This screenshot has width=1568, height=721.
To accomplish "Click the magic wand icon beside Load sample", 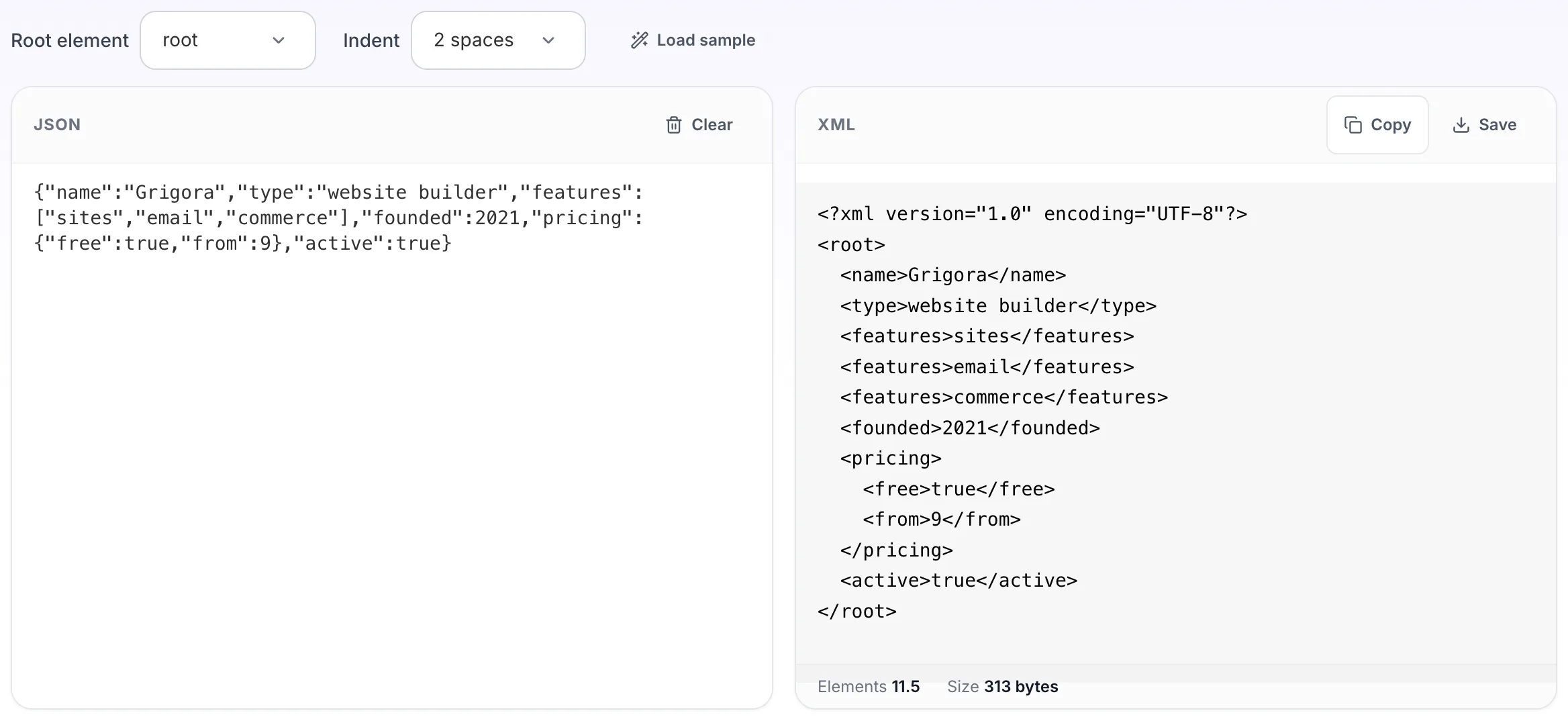I will click(x=639, y=40).
